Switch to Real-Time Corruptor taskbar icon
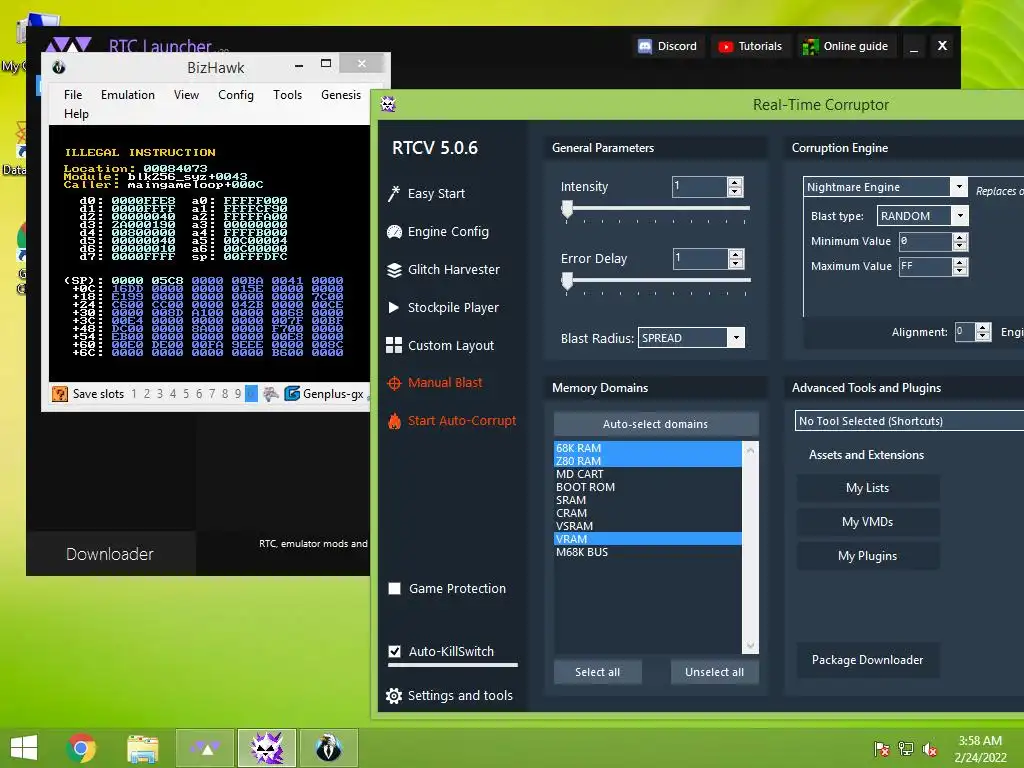 click(x=267, y=748)
